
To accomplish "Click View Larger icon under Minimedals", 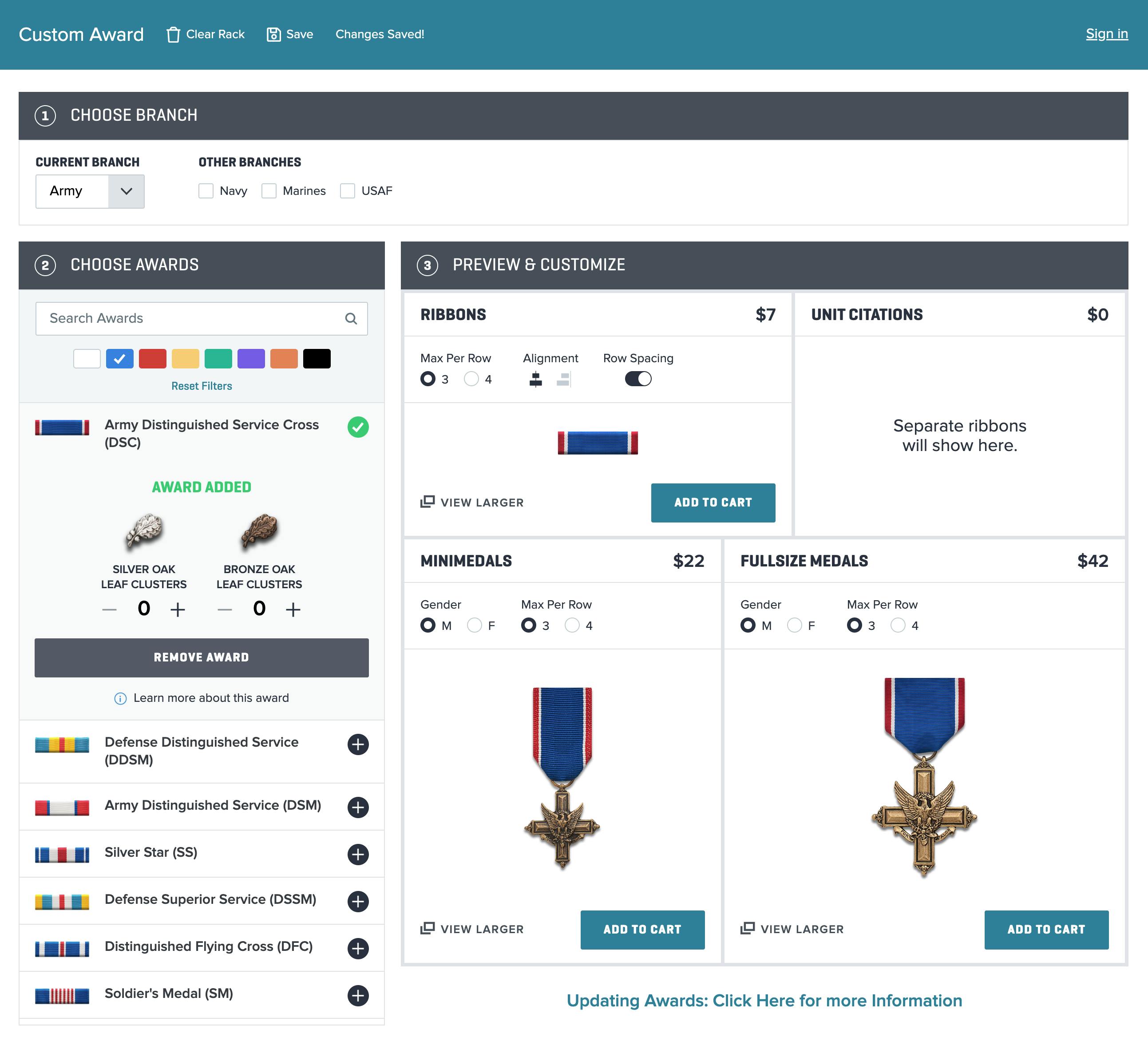I will click(x=427, y=928).
